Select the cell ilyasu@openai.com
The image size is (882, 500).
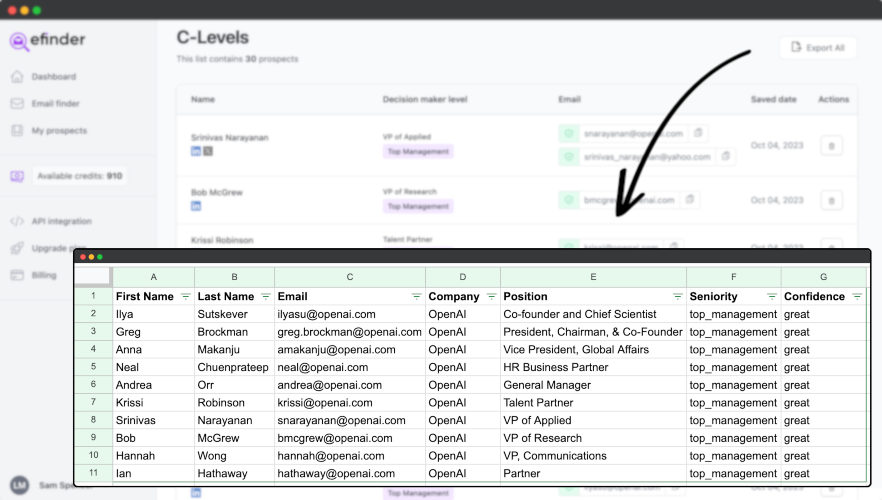[x=350, y=314]
